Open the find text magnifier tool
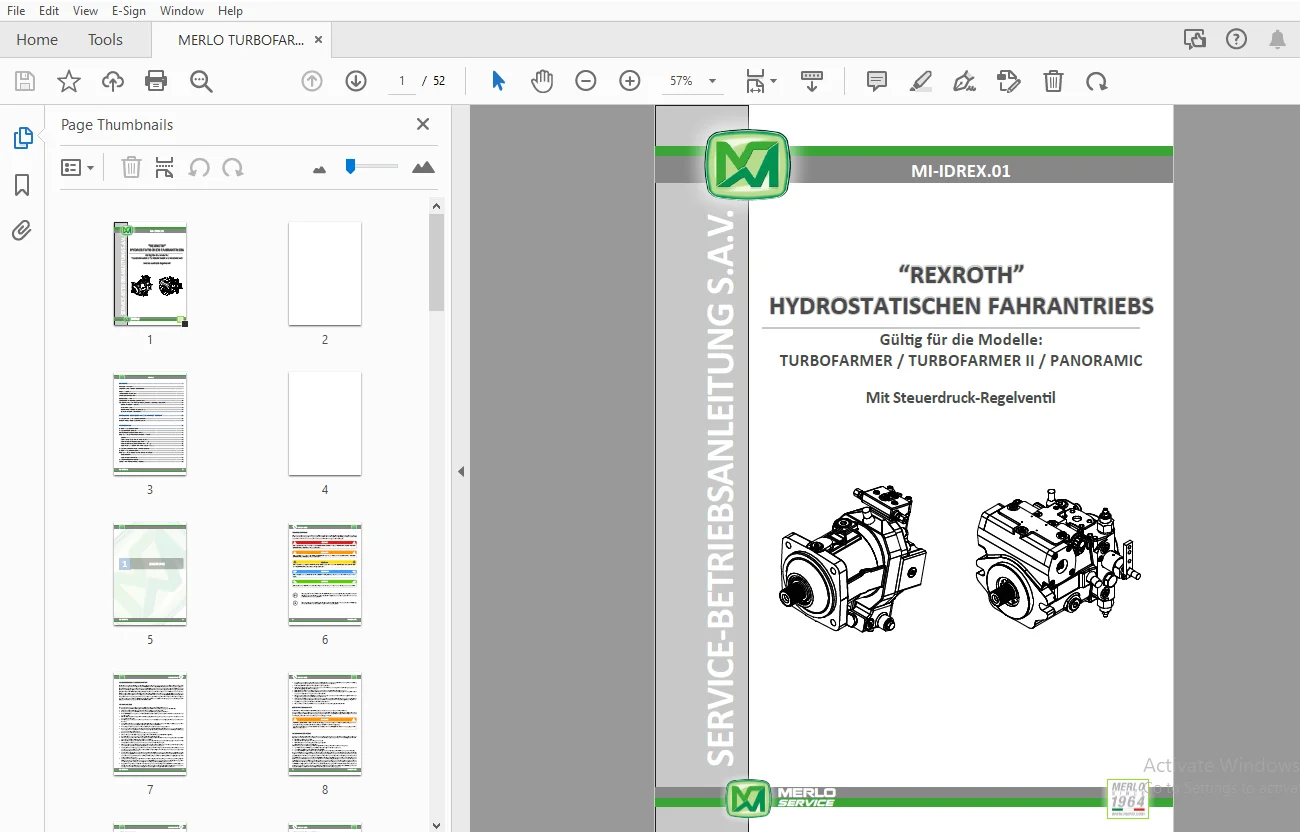This screenshot has width=1300, height=832. point(201,82)
